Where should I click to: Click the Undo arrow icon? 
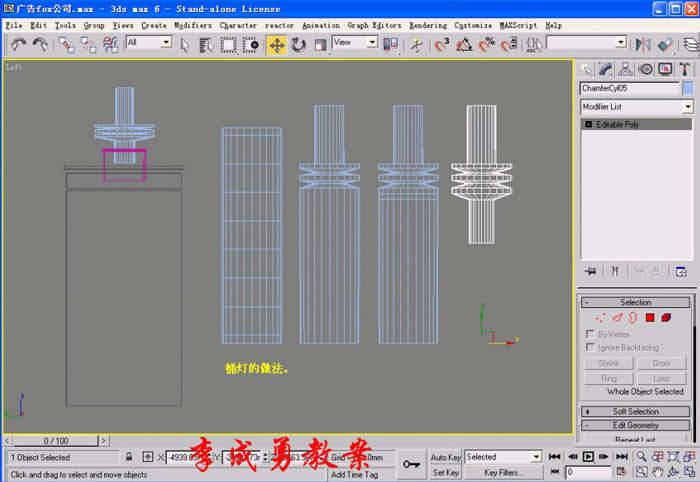[19, 45]
